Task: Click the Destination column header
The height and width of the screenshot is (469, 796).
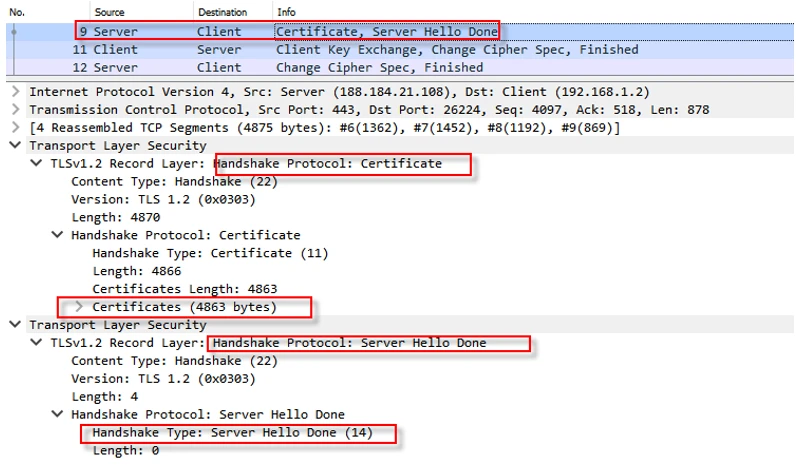Action: tap(222, 11)
